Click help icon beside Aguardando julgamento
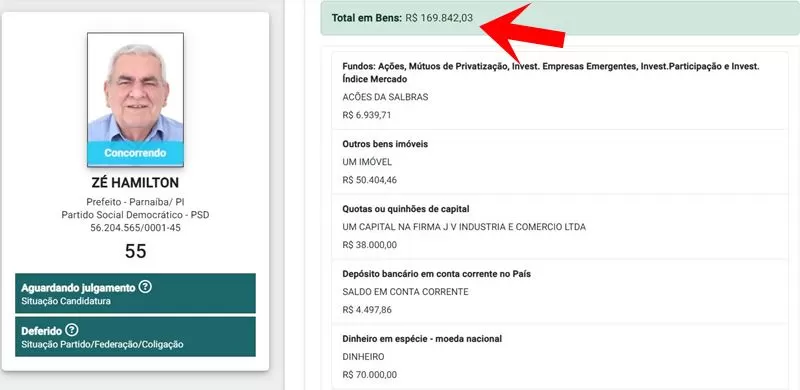 pyautogui.click(x=145, y=287)
